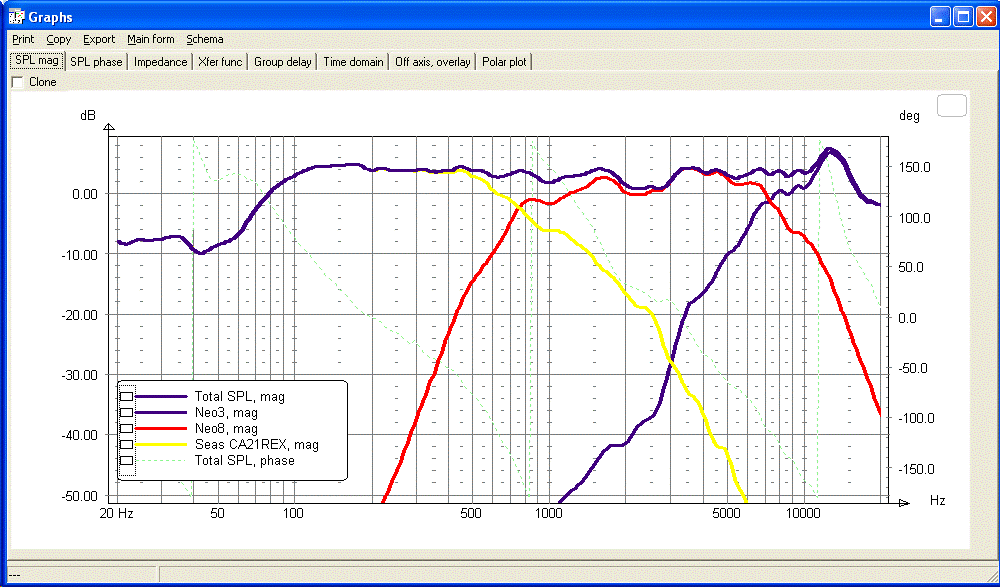
Task: Open the Export menu
Action: 99,40
